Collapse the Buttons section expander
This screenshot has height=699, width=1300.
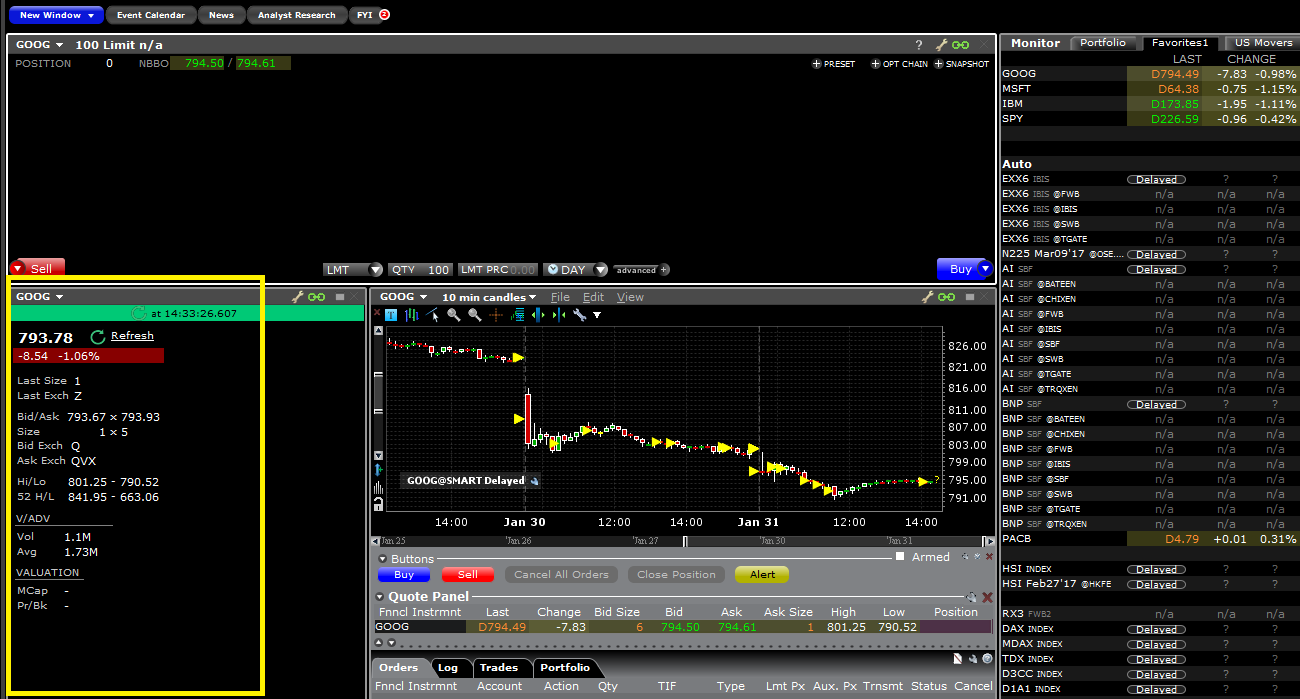coord(382,559)
